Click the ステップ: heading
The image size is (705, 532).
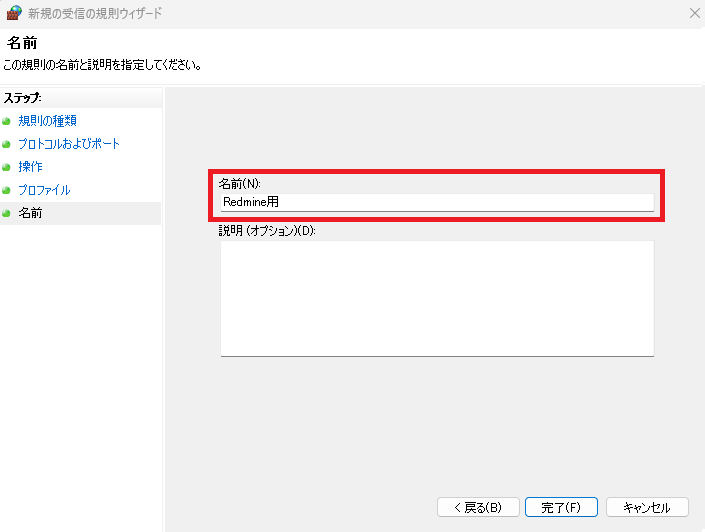(x=22, y=98)
